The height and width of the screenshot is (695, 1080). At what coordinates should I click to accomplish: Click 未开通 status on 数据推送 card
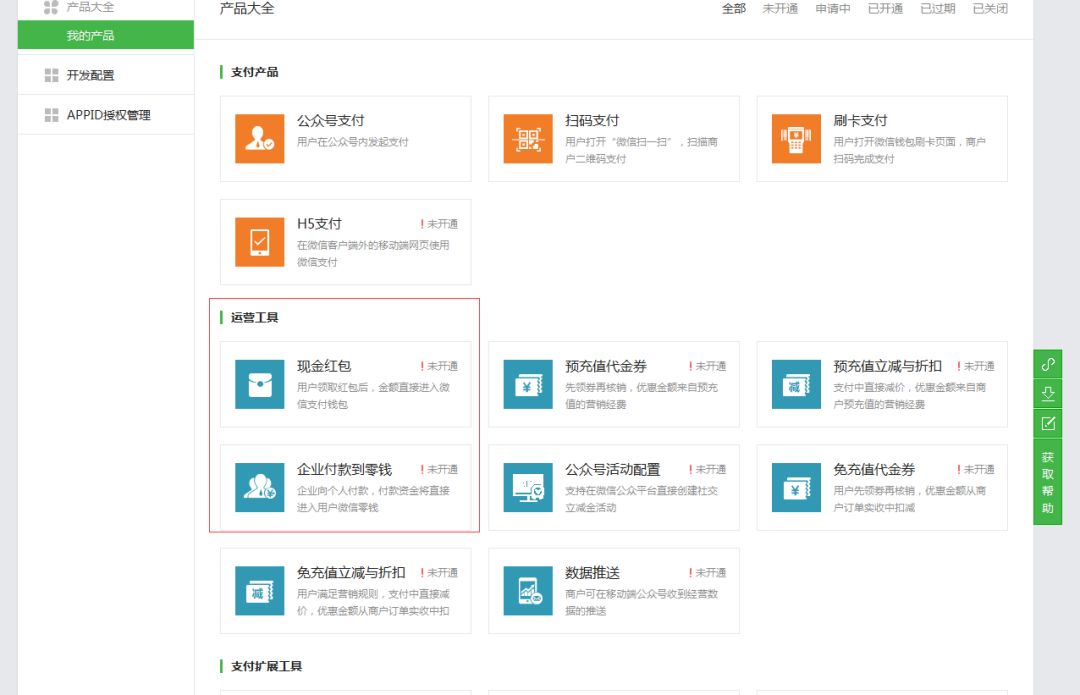707,573
